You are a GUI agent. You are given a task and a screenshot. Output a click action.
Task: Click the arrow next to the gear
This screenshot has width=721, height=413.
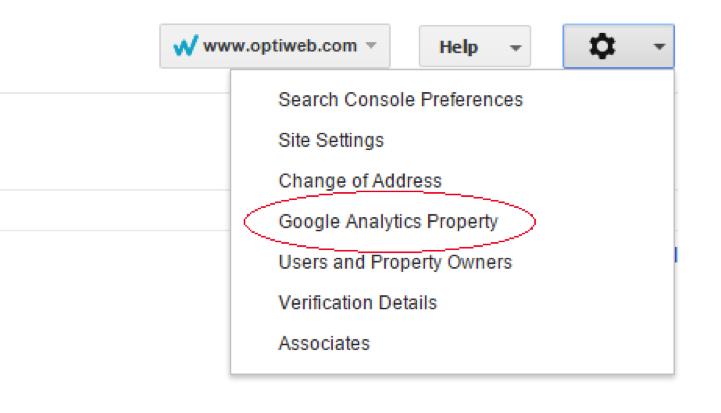[658, 46]
